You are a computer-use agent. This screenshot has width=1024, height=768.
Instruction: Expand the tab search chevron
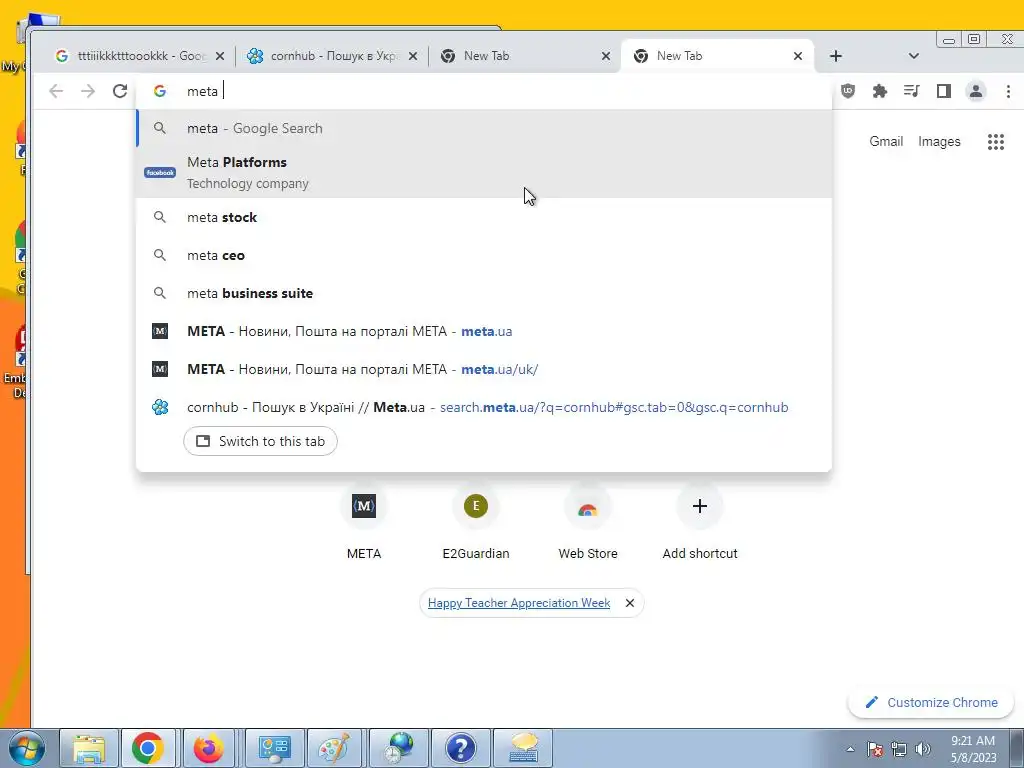click(x=914, y=56)
